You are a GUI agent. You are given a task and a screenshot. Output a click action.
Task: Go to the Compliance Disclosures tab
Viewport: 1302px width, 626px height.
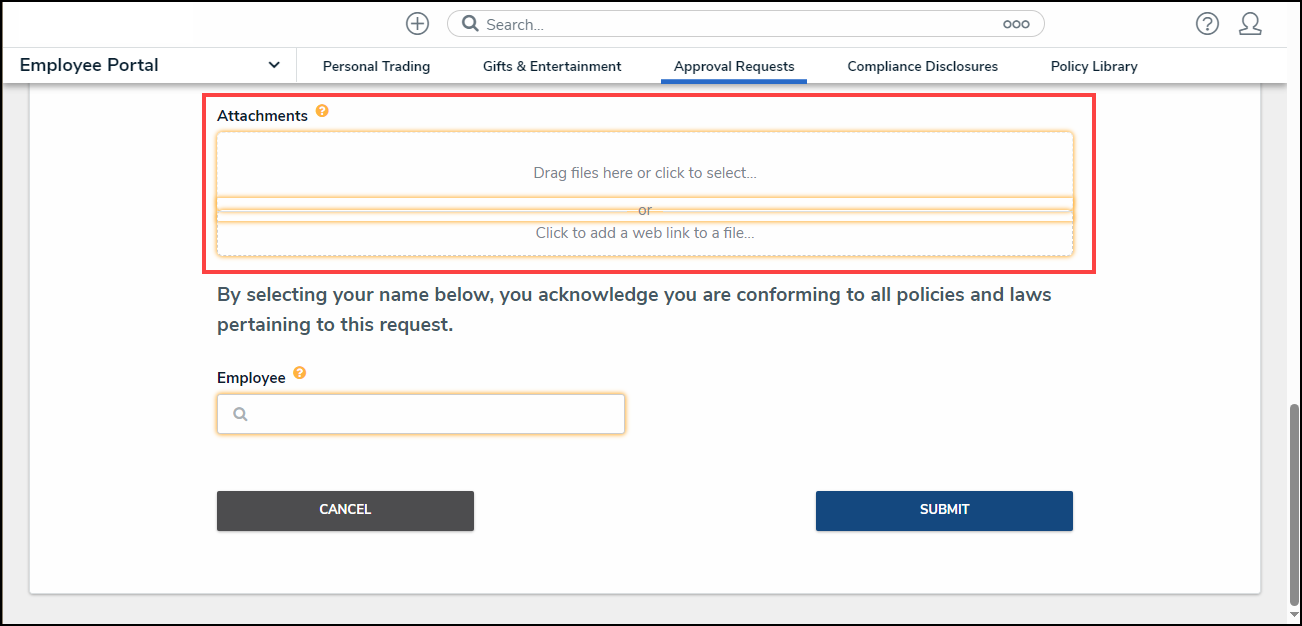pos(922,66)
